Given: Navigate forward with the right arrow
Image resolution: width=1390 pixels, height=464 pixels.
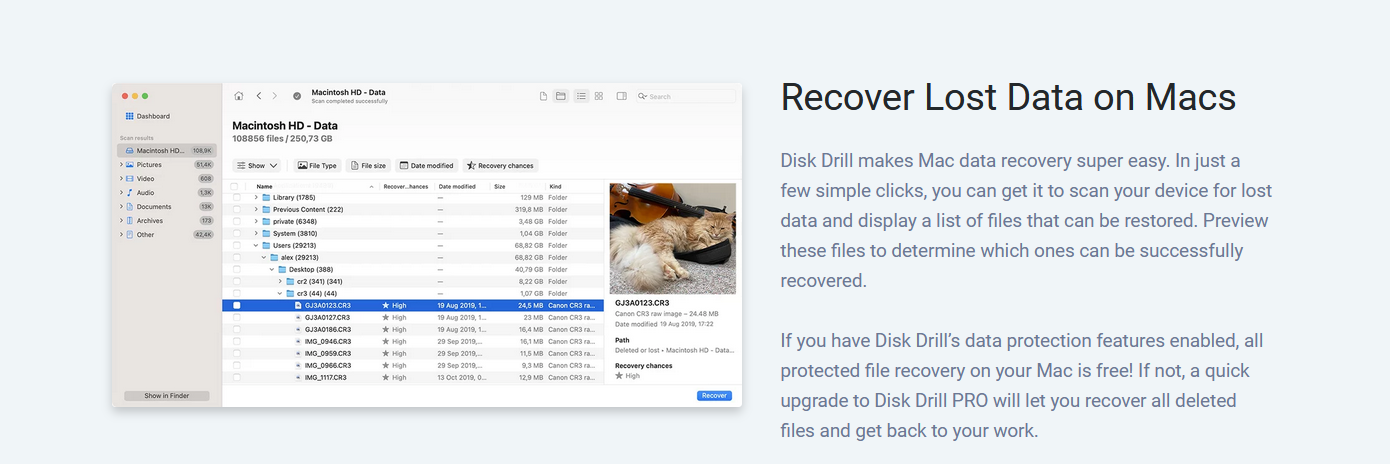Looking at the screenshot, I should [275, 96].
